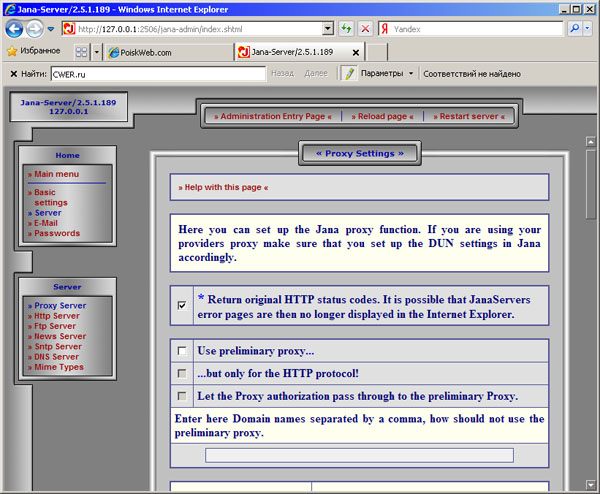This screenshot has width=600, height=494.
Task: Enable the Use preliminary proxy checkbox
Action: pyautogui.click(x=181, y=351)
